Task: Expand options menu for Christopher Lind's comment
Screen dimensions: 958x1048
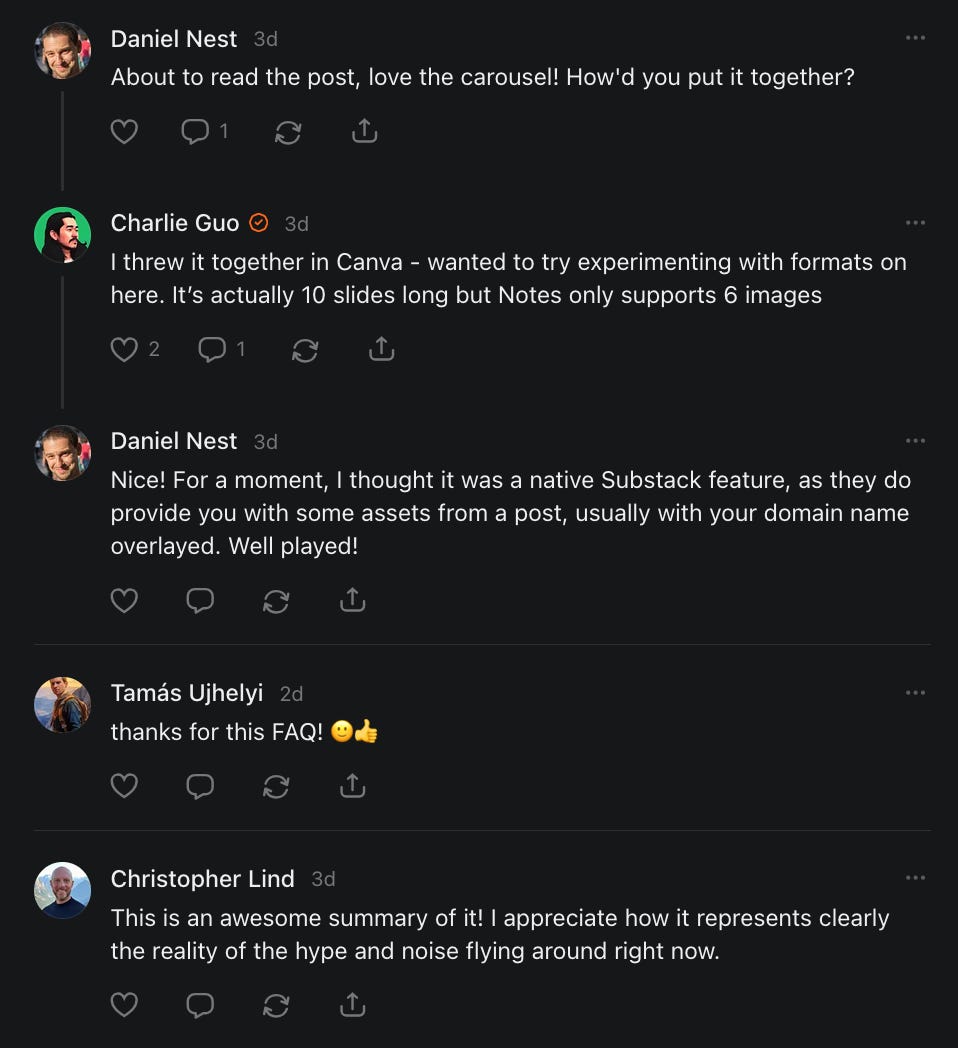Action: coord(915,878)
